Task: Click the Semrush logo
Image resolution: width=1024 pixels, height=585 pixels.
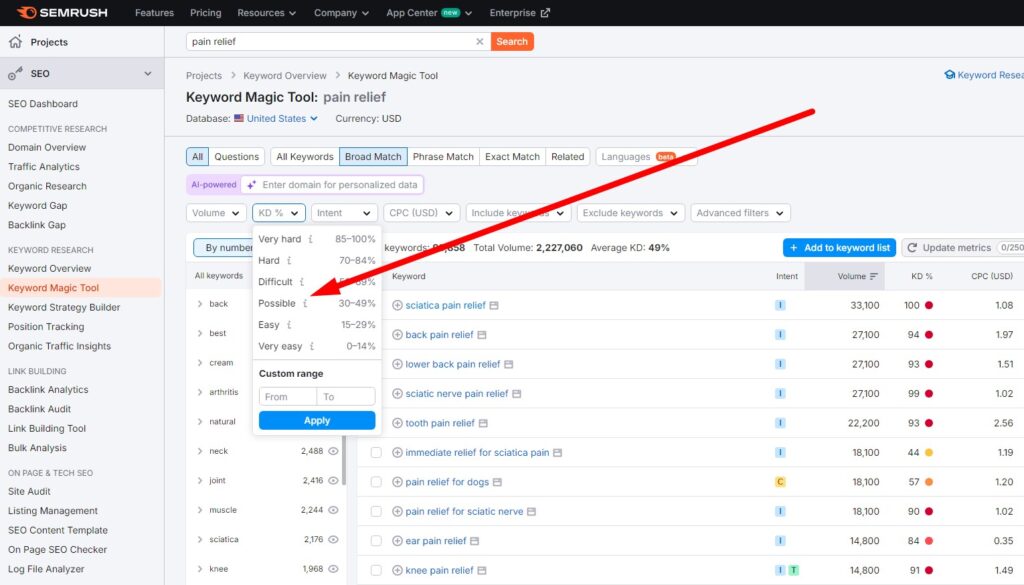Action: [x=62, y=12]
